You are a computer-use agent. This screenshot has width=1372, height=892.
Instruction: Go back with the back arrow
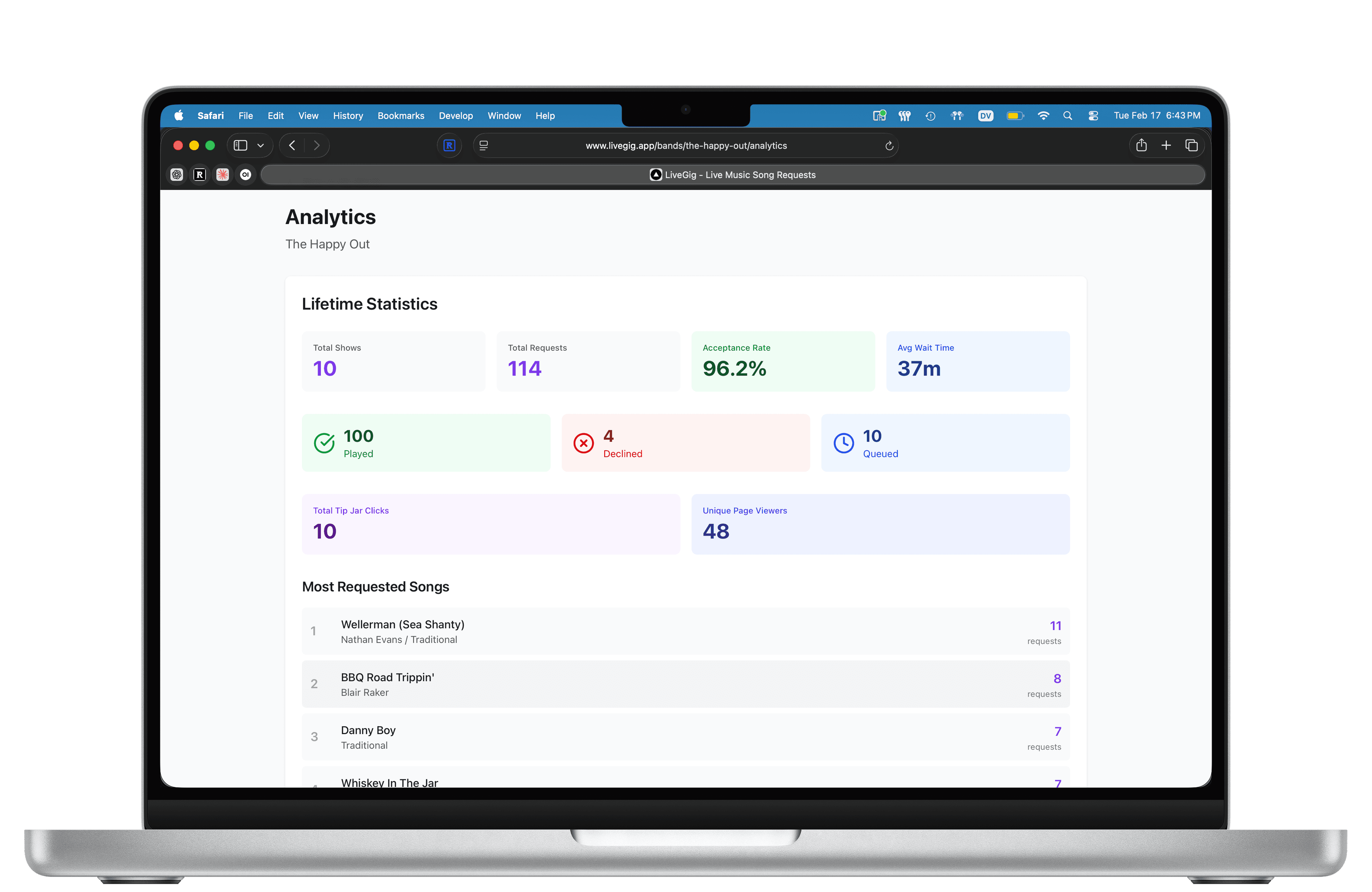point(292,145)
